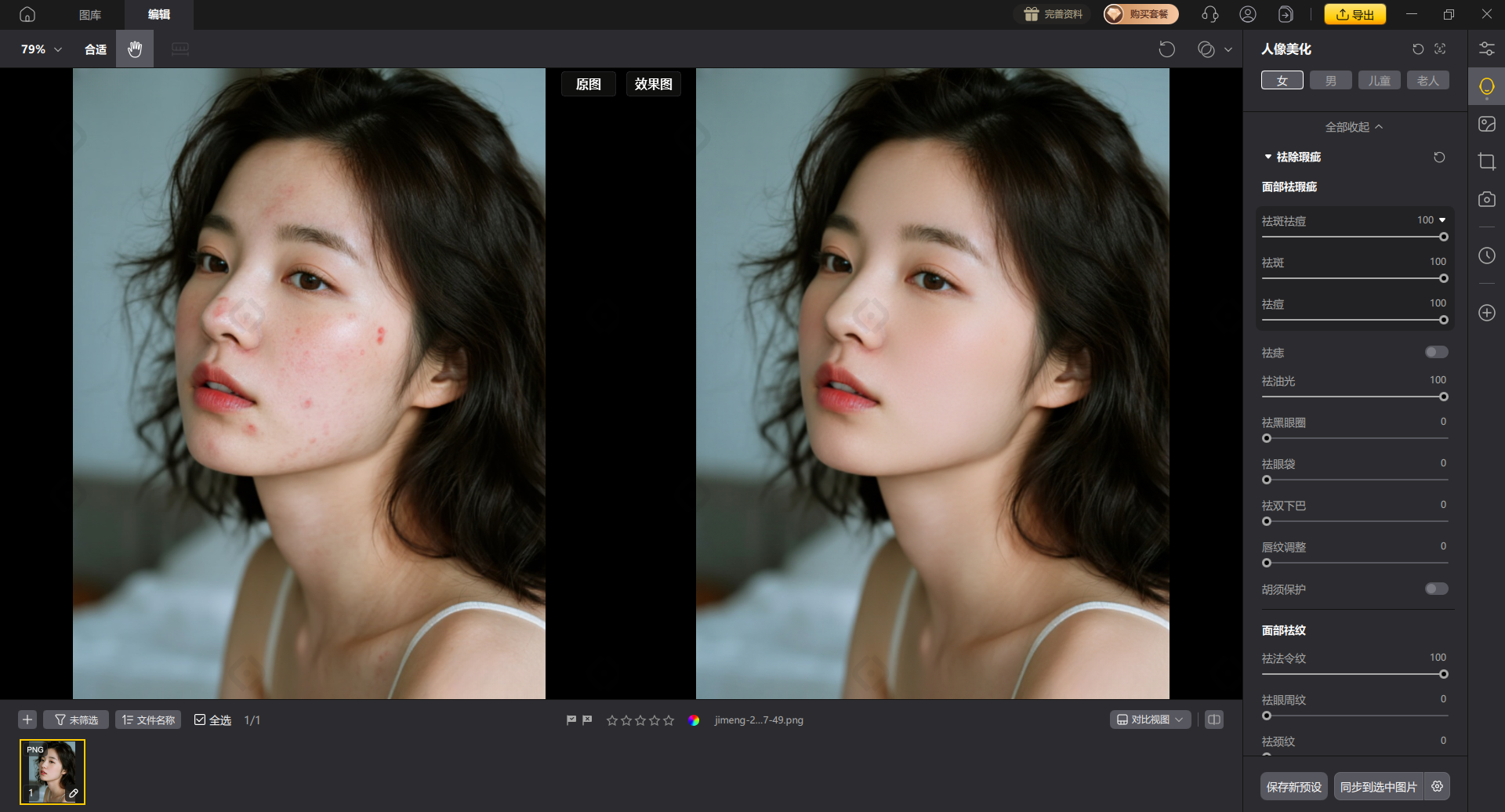Screen dimensions: 1505x812
Task: Reset the 祛除瑕疵 section
Action: tap(1439, 158)
